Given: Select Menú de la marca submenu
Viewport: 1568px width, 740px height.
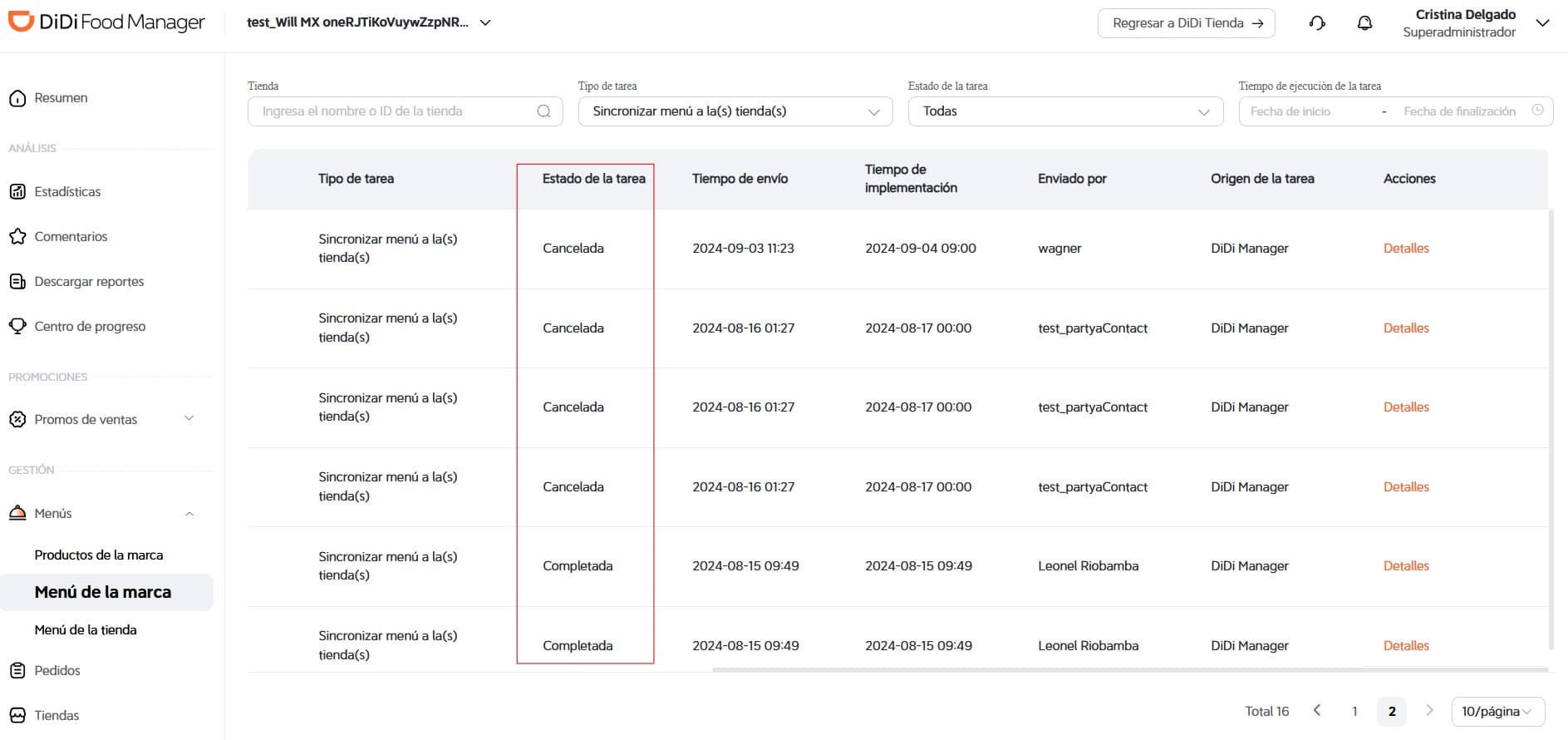Looking at the screenshot, I should point(106,592).
